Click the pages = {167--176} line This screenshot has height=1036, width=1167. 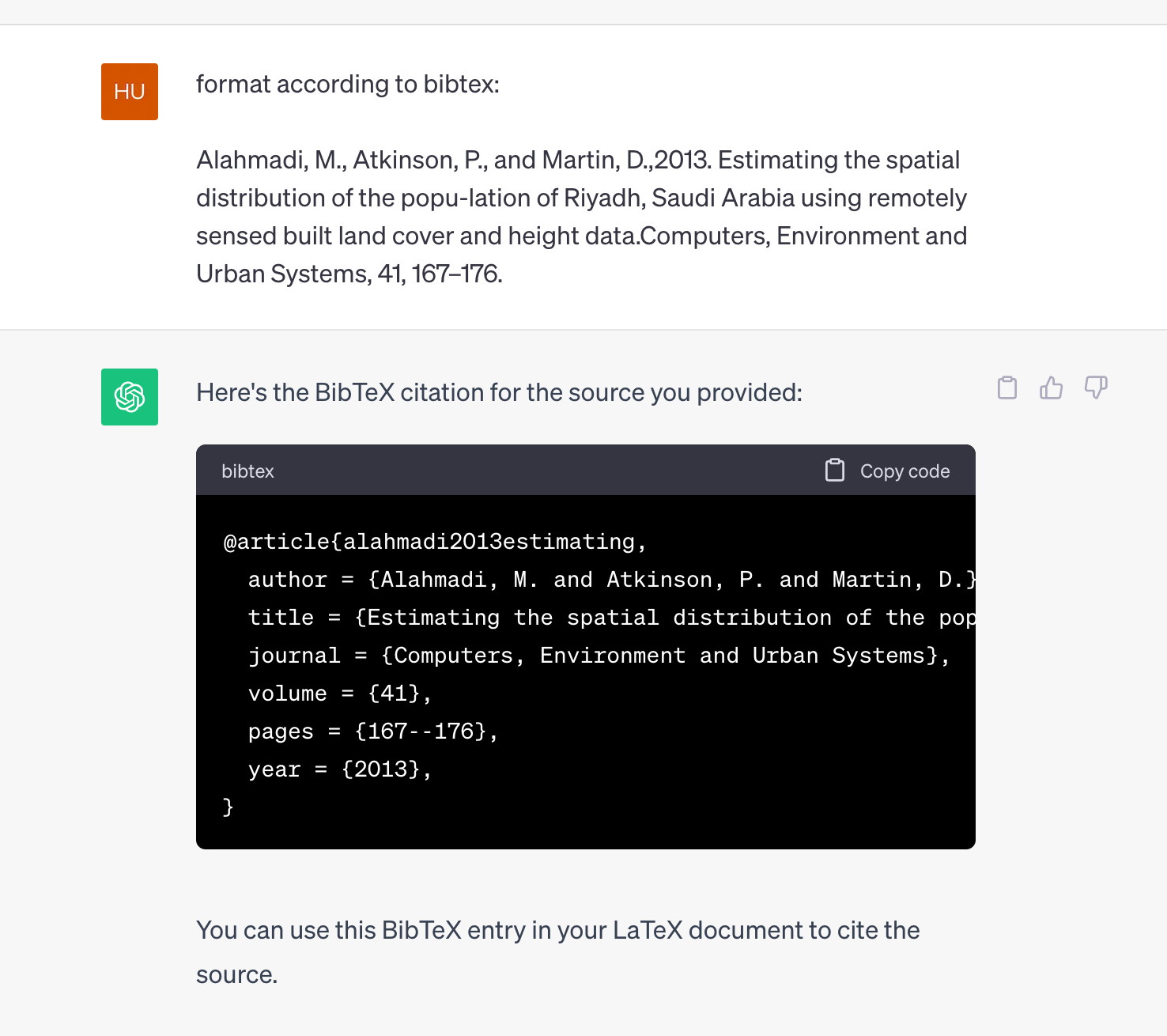coord(373,732)
